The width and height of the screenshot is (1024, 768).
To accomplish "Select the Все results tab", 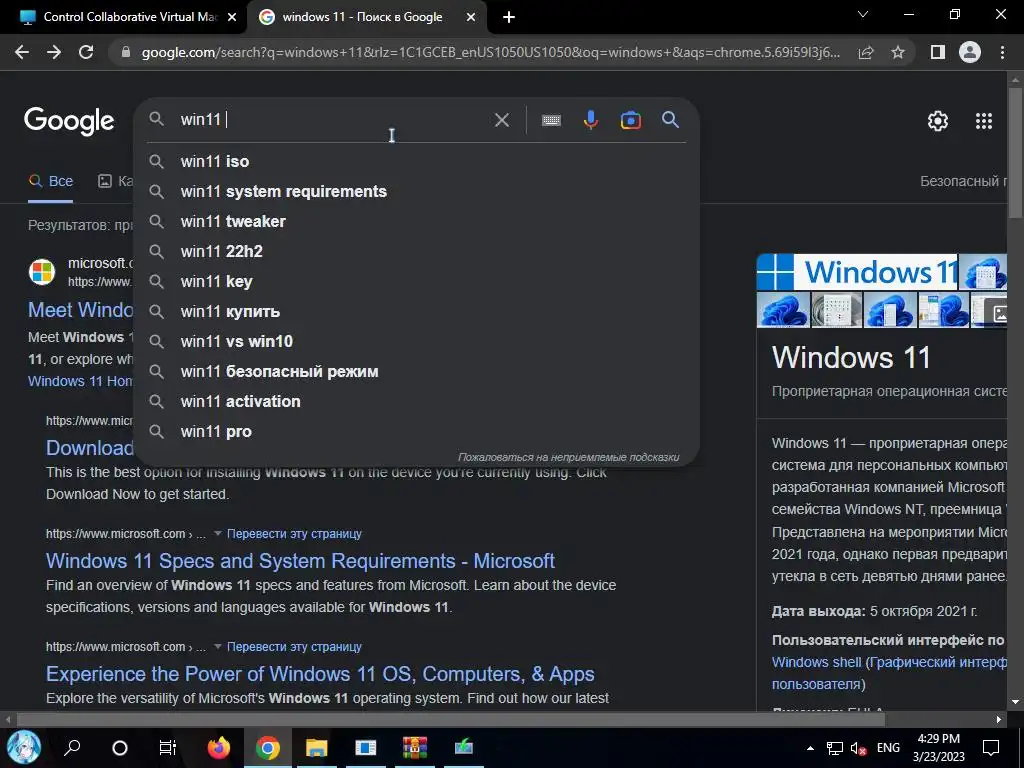I will tap(51, 182).
